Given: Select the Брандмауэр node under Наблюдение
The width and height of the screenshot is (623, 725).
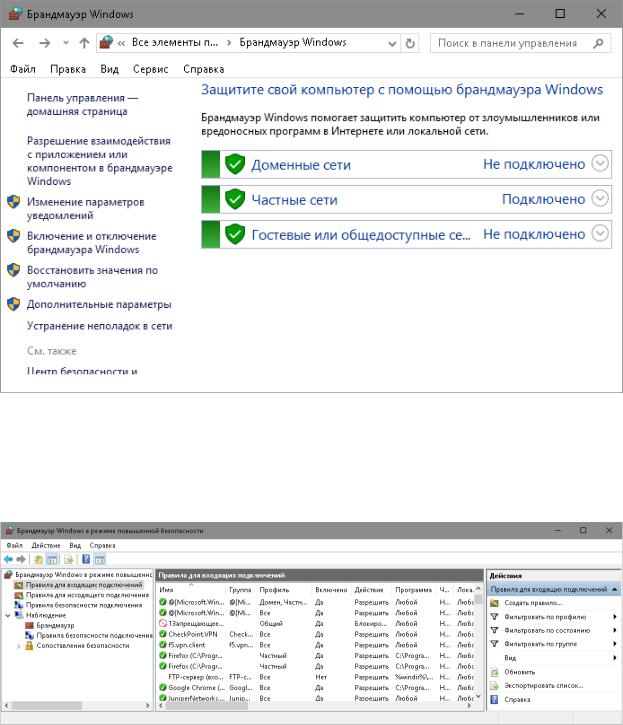Looking at the screenshot, I should point(55,625).
